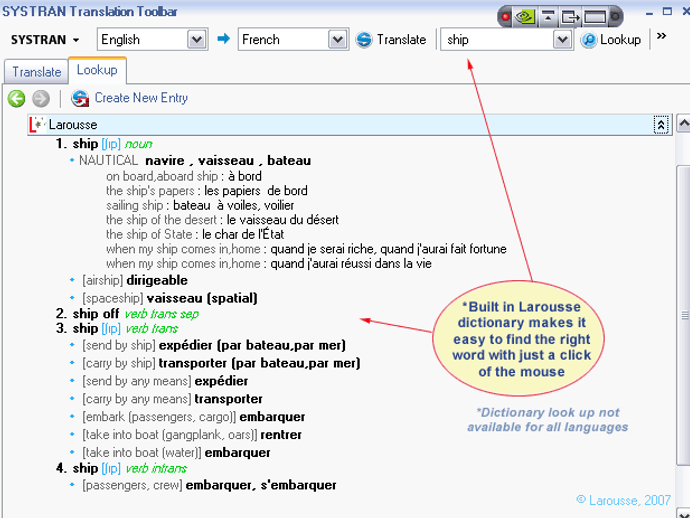
Task: Click the Create New Entry icon
Action: pyautogui.click(x=80, y=98)
